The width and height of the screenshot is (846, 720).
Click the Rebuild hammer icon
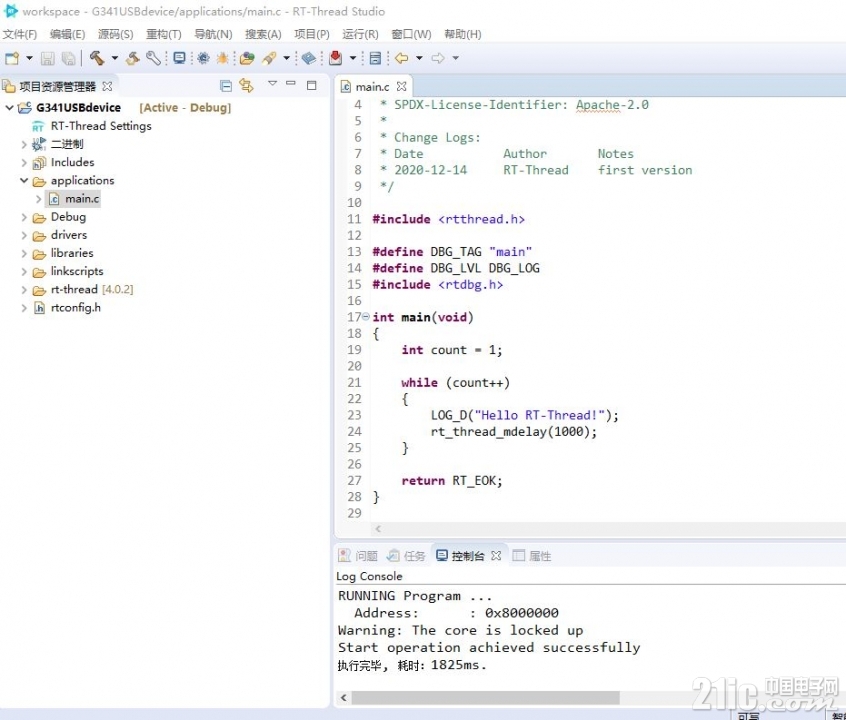click(x=132, y=58)
